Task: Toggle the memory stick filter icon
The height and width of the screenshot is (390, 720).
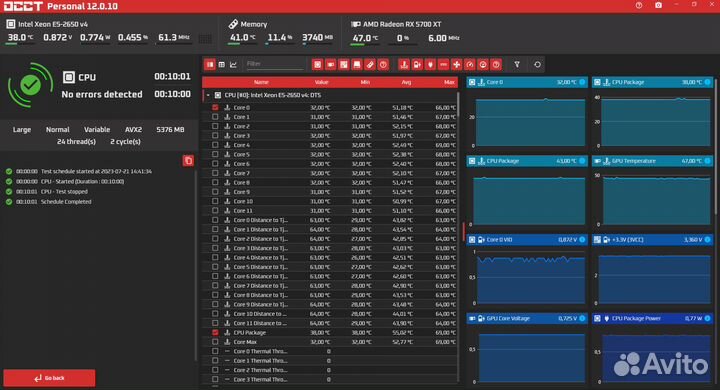Action: (370, 65)
